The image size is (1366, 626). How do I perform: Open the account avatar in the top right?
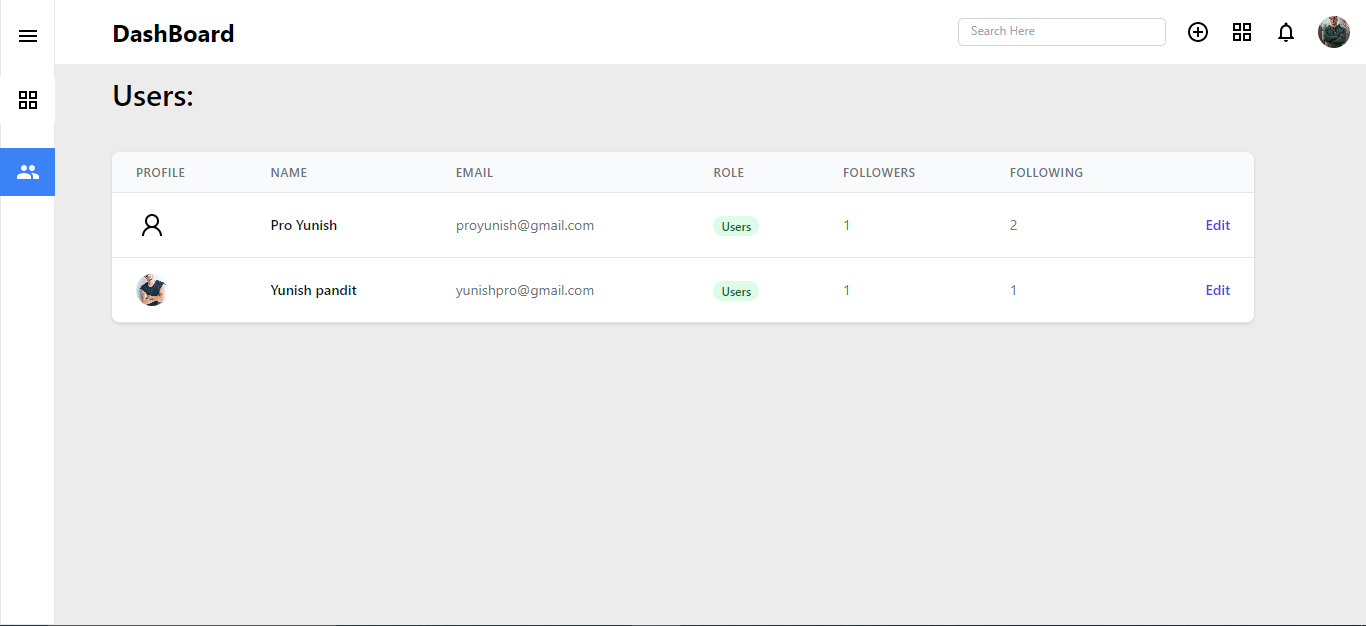coord(1334,31)
